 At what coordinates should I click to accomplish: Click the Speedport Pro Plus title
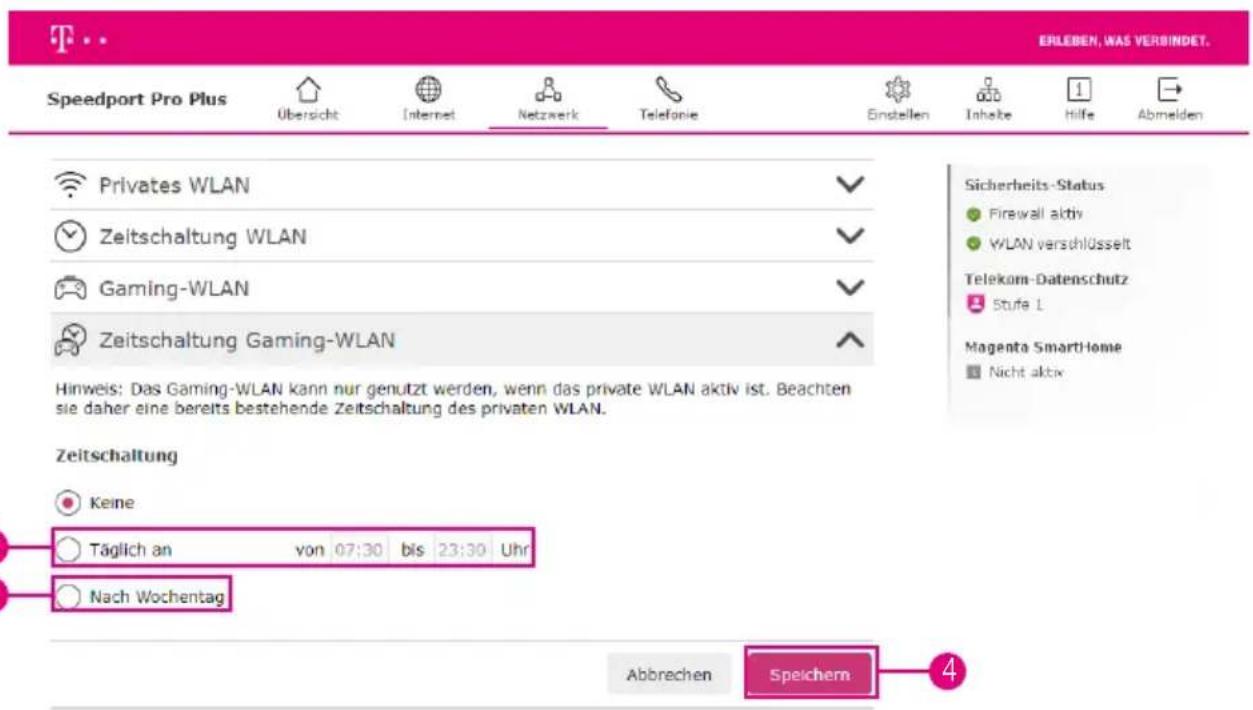[x=137, y=99]
